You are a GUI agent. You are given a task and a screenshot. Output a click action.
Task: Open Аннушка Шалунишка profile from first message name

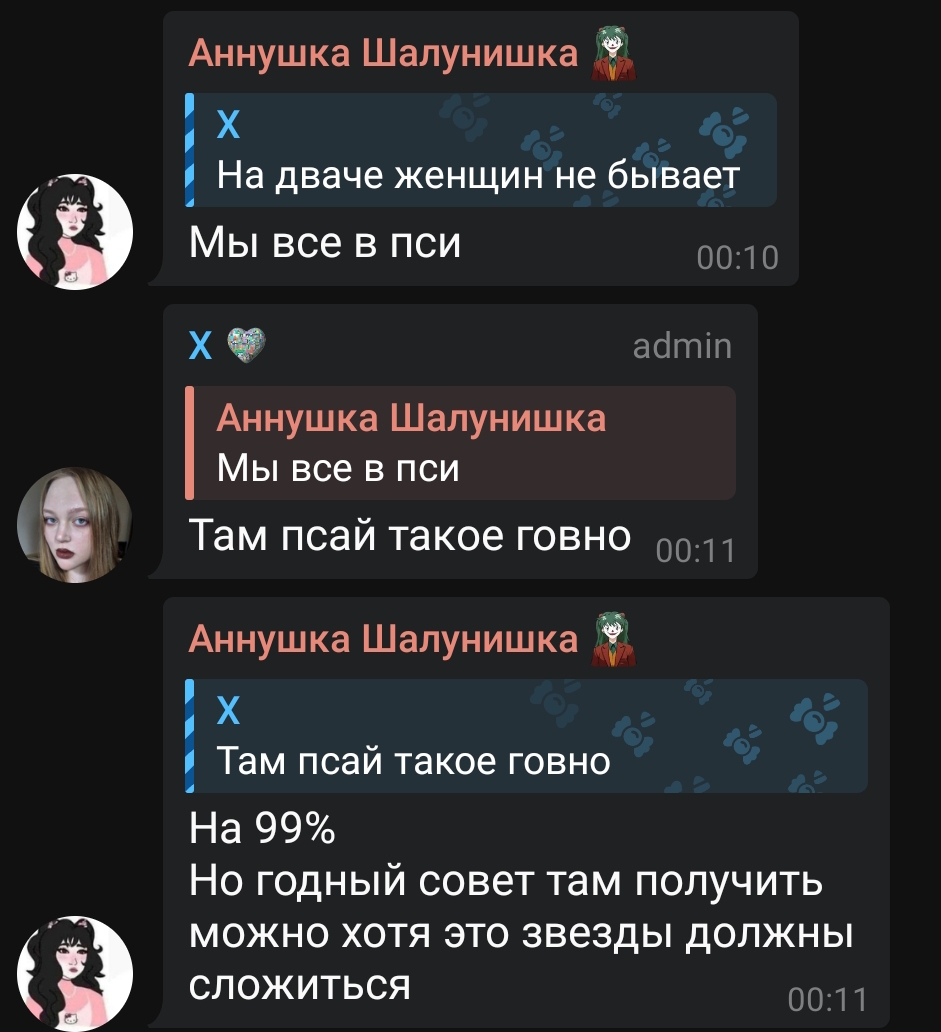[x=383, y=53]
